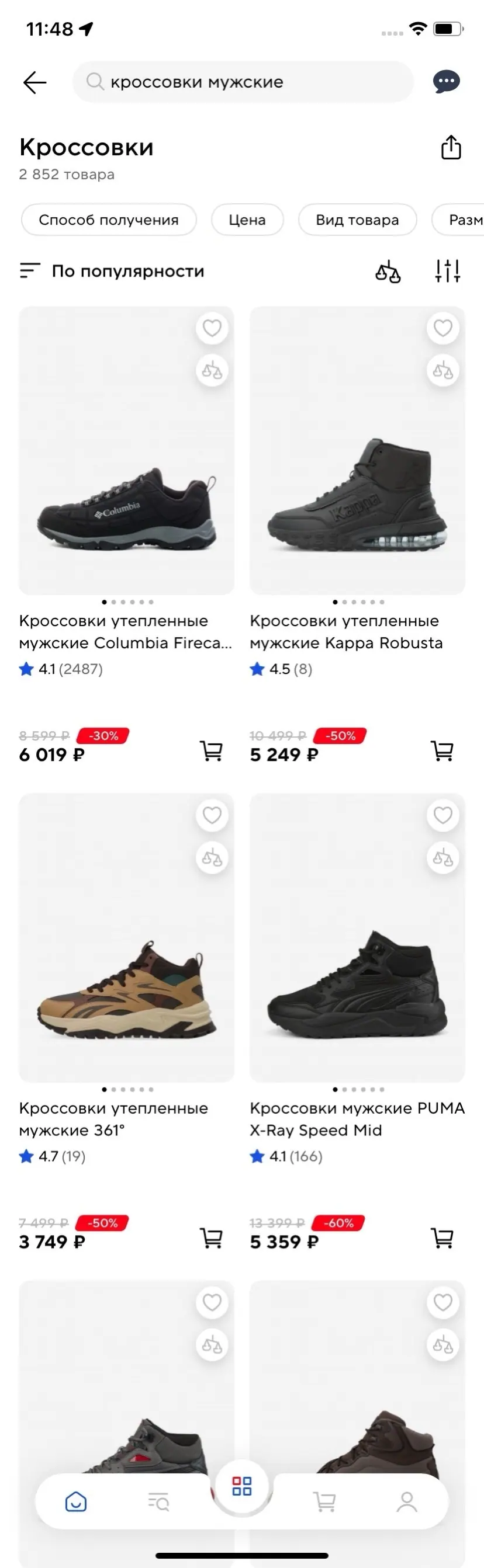Add 361° sneakers to comparison
The width and height of the screenshot is (484, 1568).
[x=212, y=858]
